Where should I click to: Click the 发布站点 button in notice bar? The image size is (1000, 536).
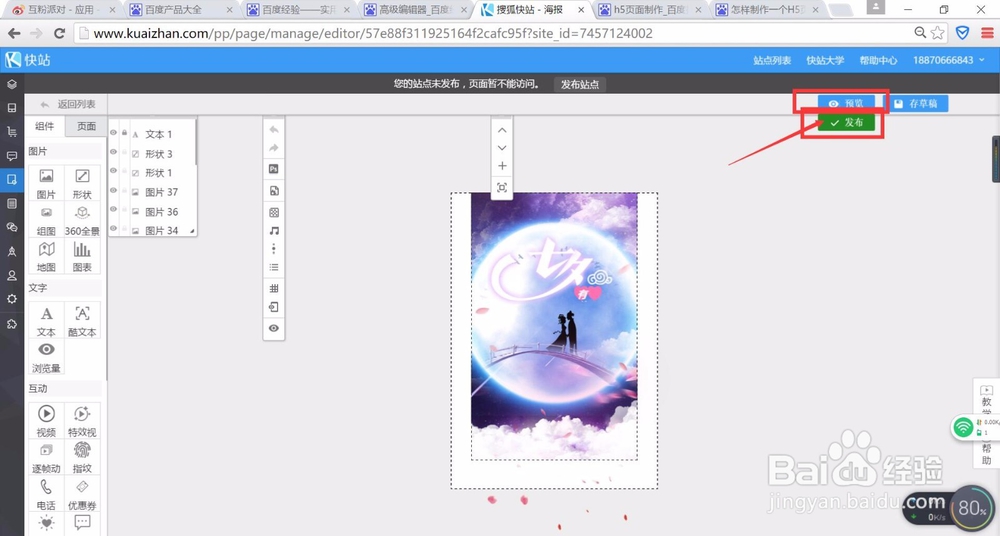click(x=580, y=84)
